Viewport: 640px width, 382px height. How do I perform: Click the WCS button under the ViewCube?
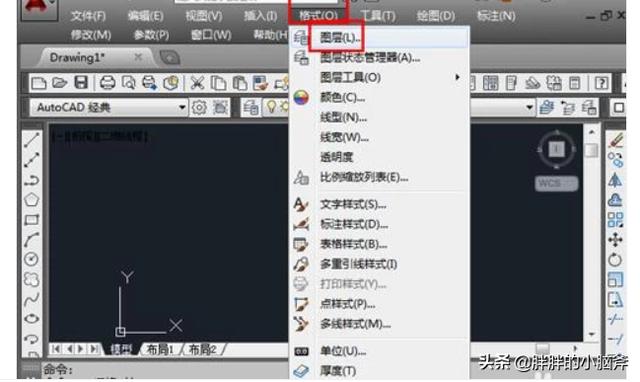(x=557, y=184)
